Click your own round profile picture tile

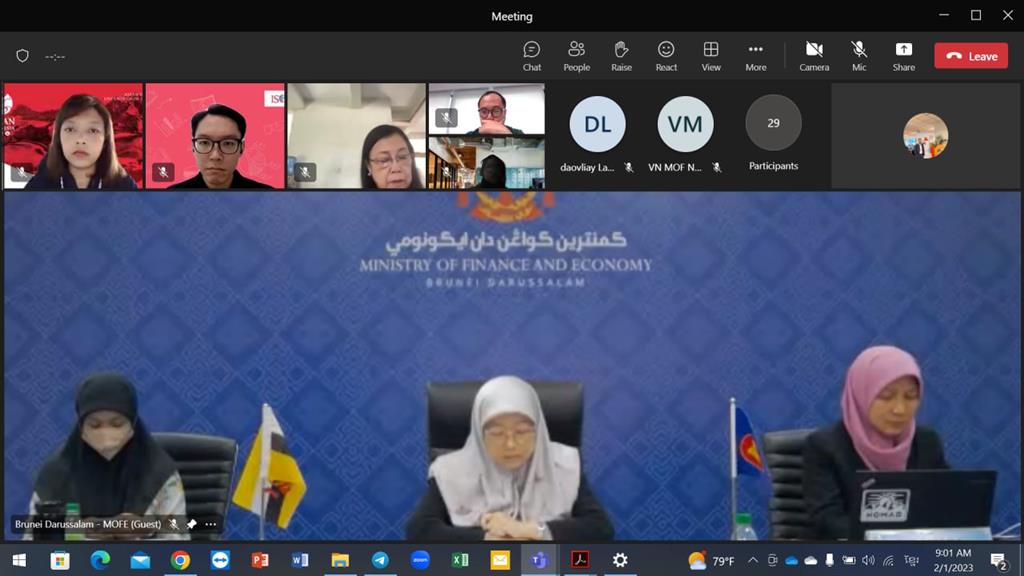925,136
